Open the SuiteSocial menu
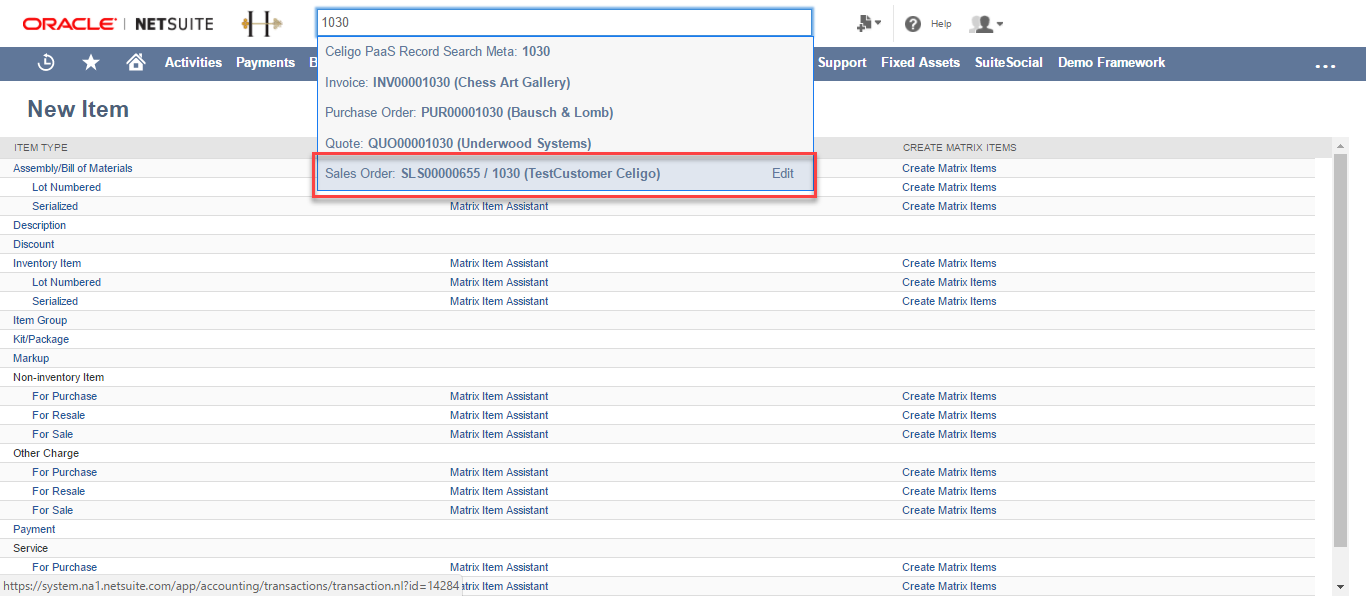 [1009, 62]
